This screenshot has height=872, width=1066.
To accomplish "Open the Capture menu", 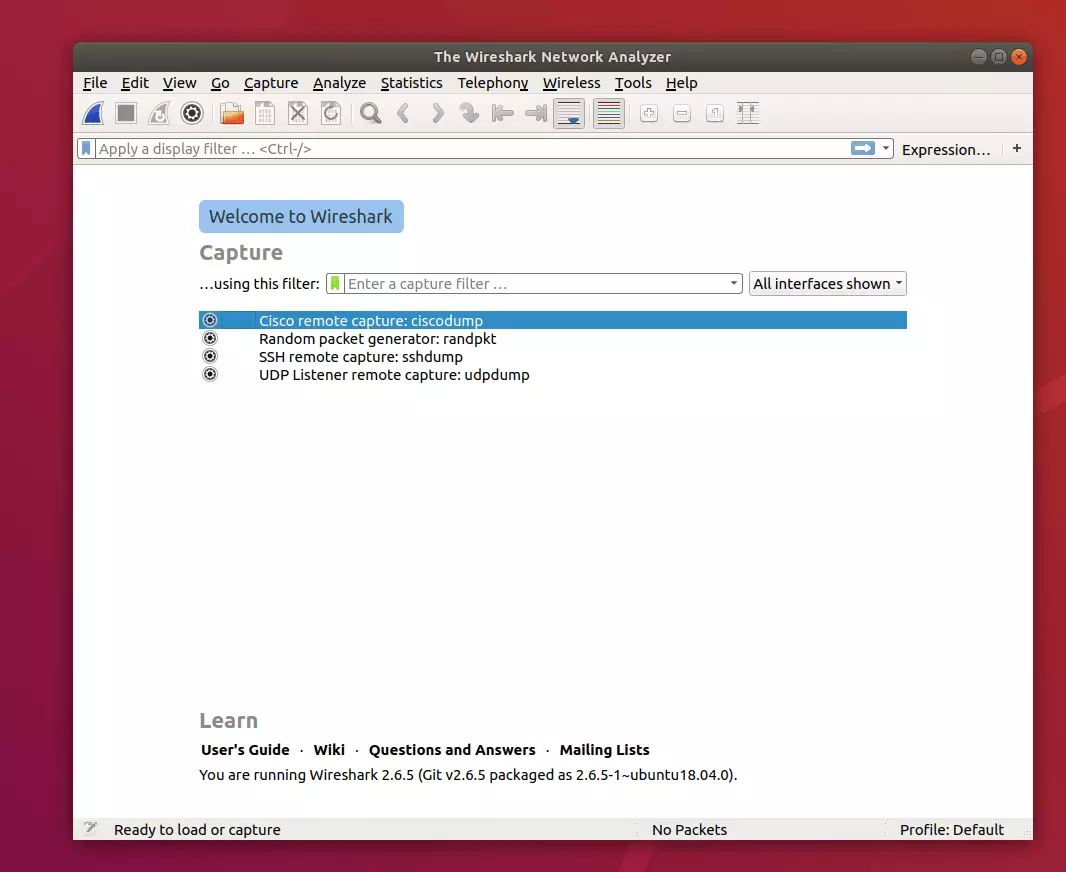I will pos(271,83).
